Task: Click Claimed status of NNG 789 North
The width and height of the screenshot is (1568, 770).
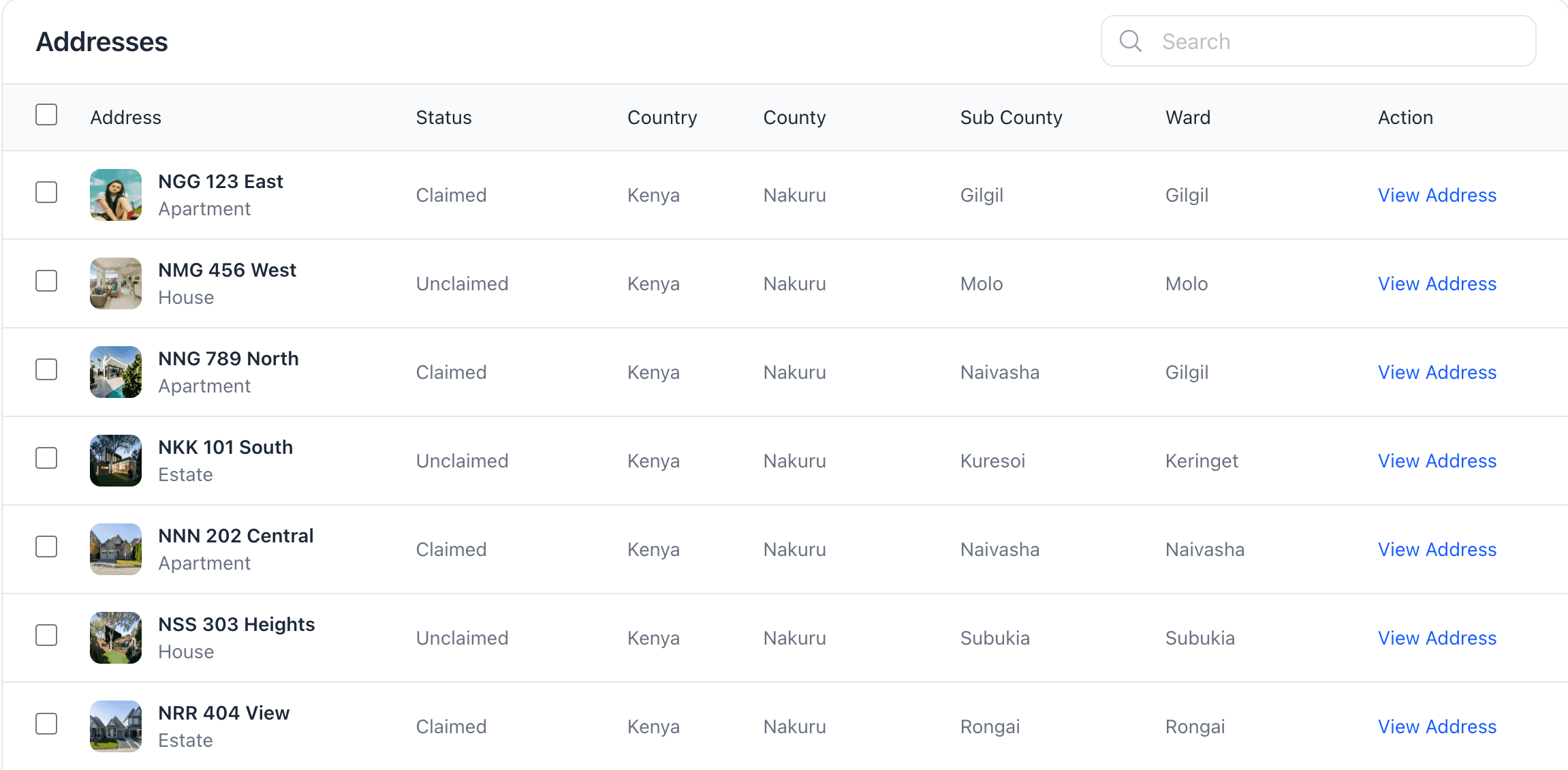Action: tap(452, 373)
